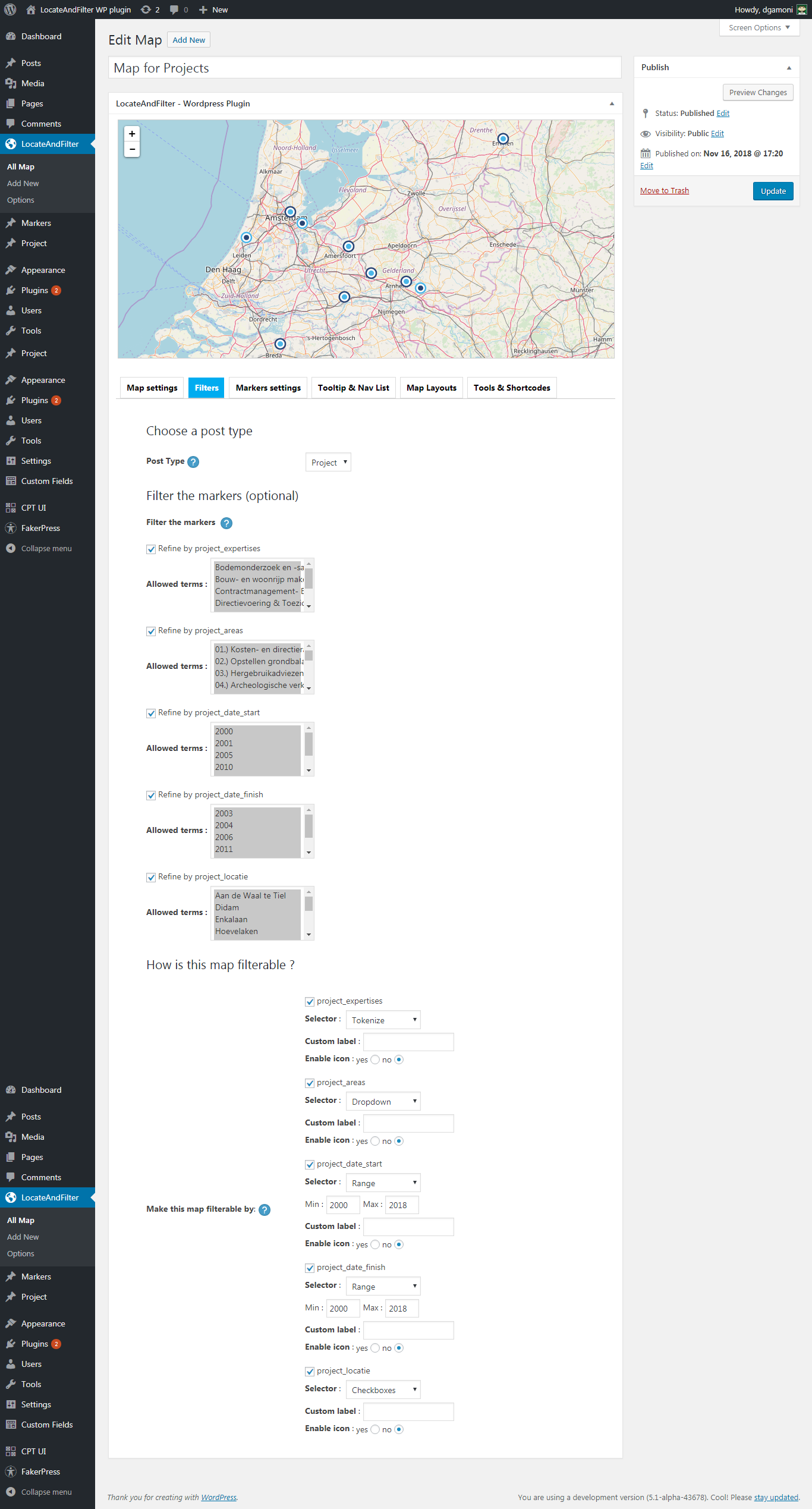Select yes radio for project_areas Enable icon
The width and height of the screenshot is (812, 1509).
click(x=375, y=1141)
